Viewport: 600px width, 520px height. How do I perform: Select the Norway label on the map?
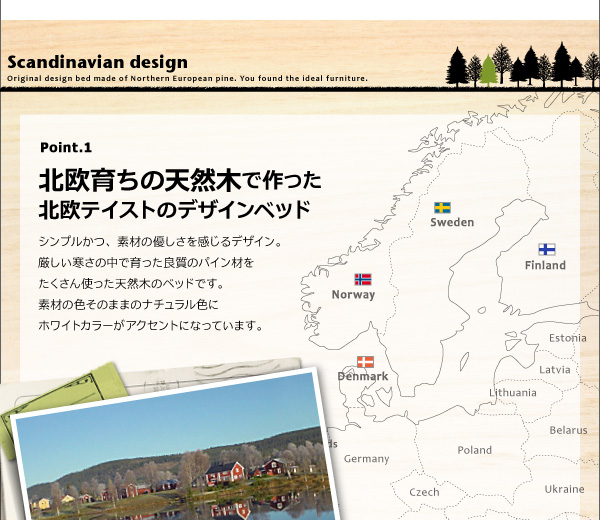[353, 295]
